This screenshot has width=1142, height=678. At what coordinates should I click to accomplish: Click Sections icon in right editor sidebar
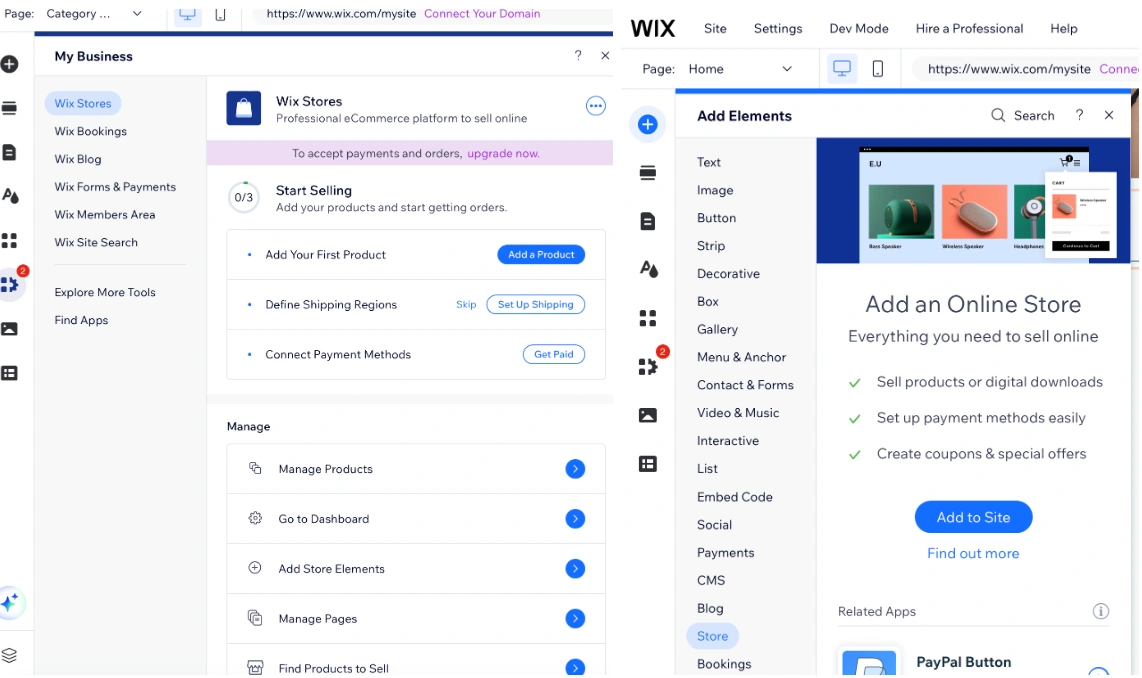tap(647, 173)
